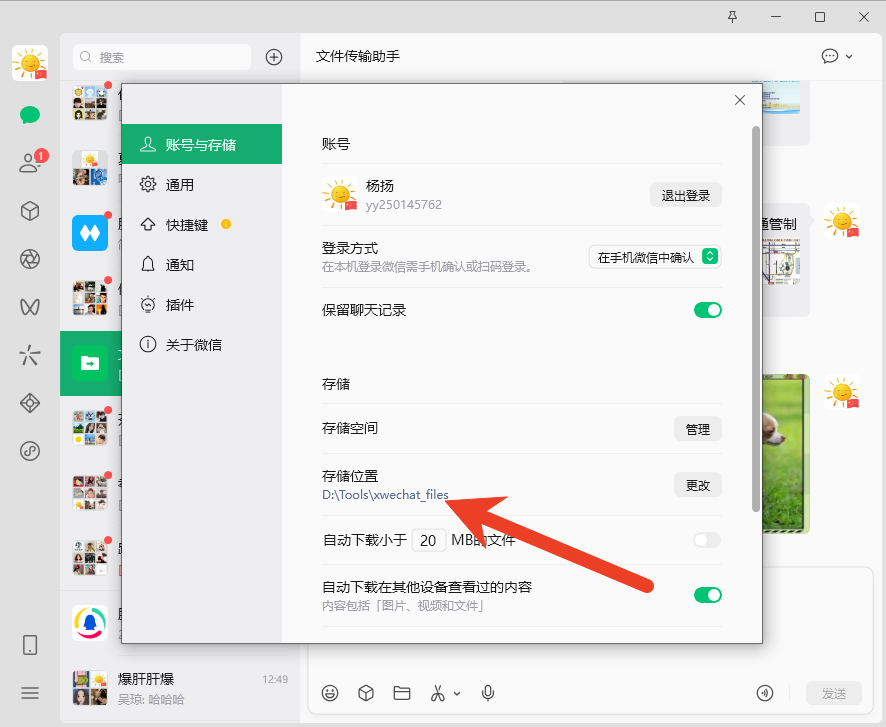Close the settings dialog
886x727 pixels.
(x=740, y=100)
